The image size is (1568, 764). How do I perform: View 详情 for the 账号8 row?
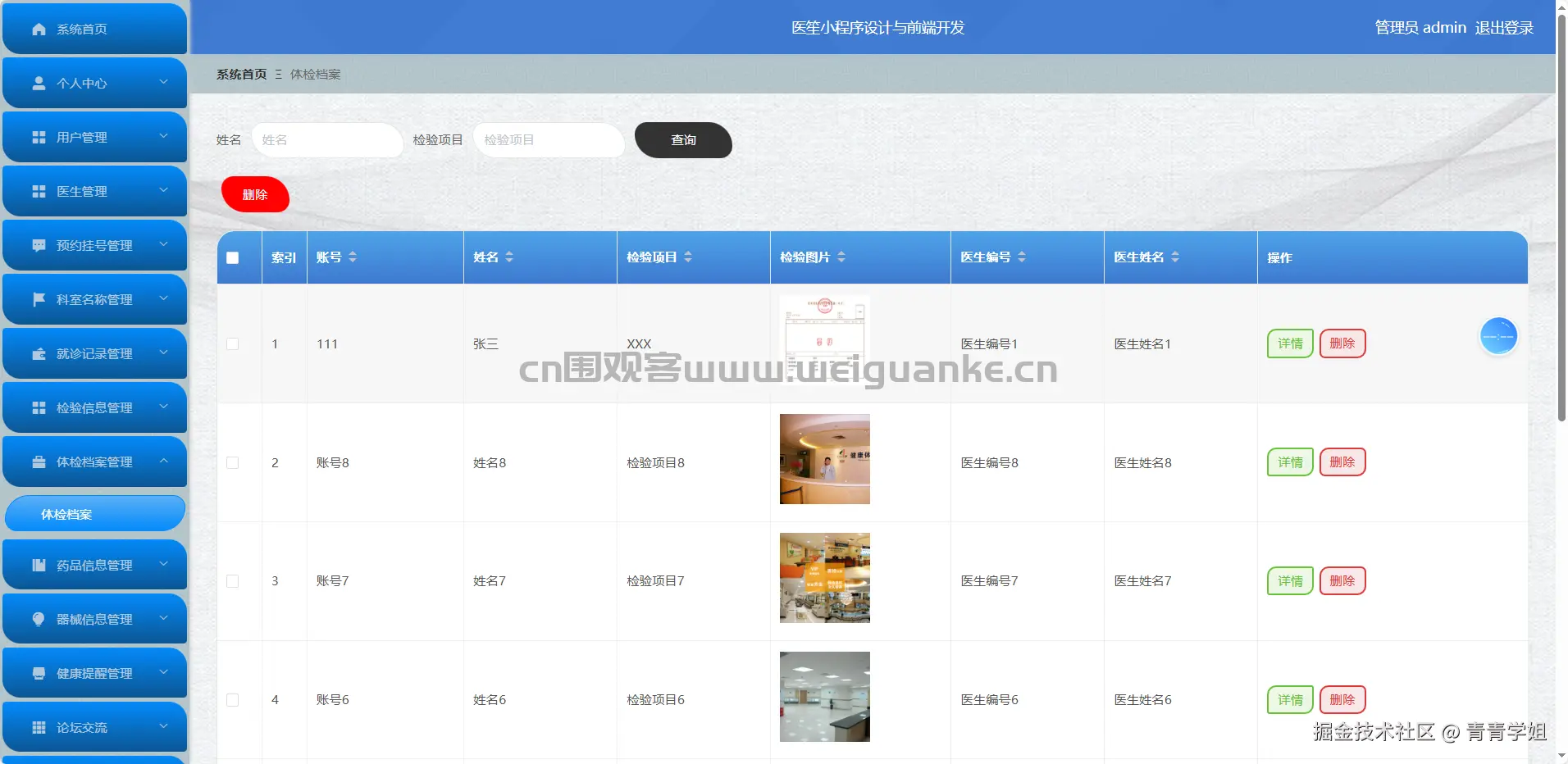(1290, 462)
